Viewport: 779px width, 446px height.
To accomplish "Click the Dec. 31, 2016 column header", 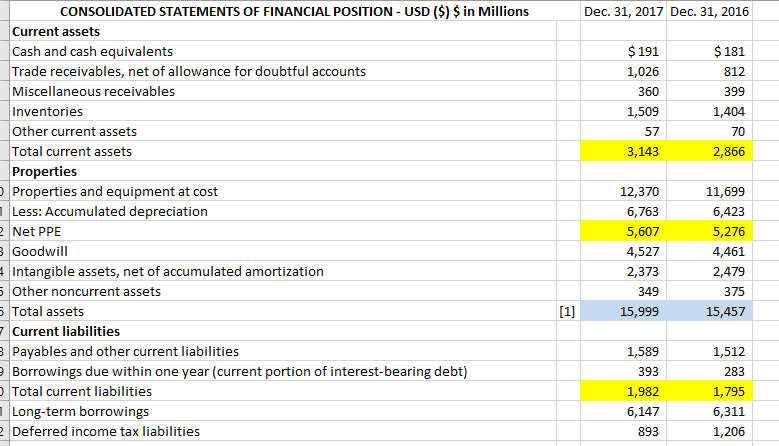I will (709, 11).
